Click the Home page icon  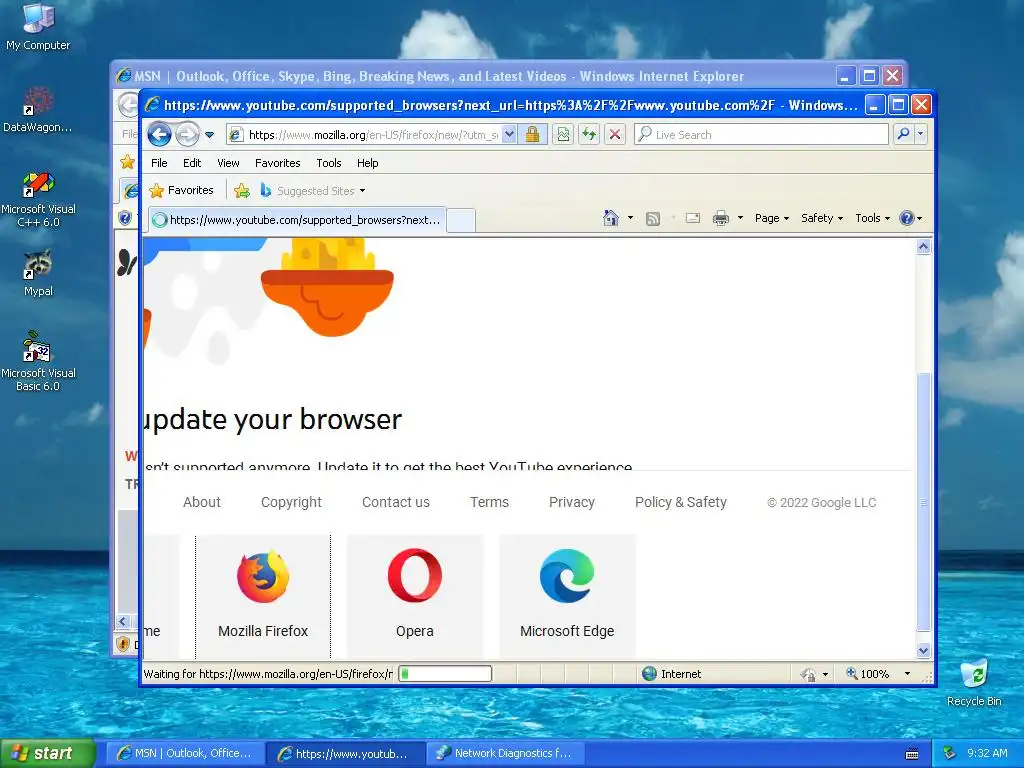point(611,218)
